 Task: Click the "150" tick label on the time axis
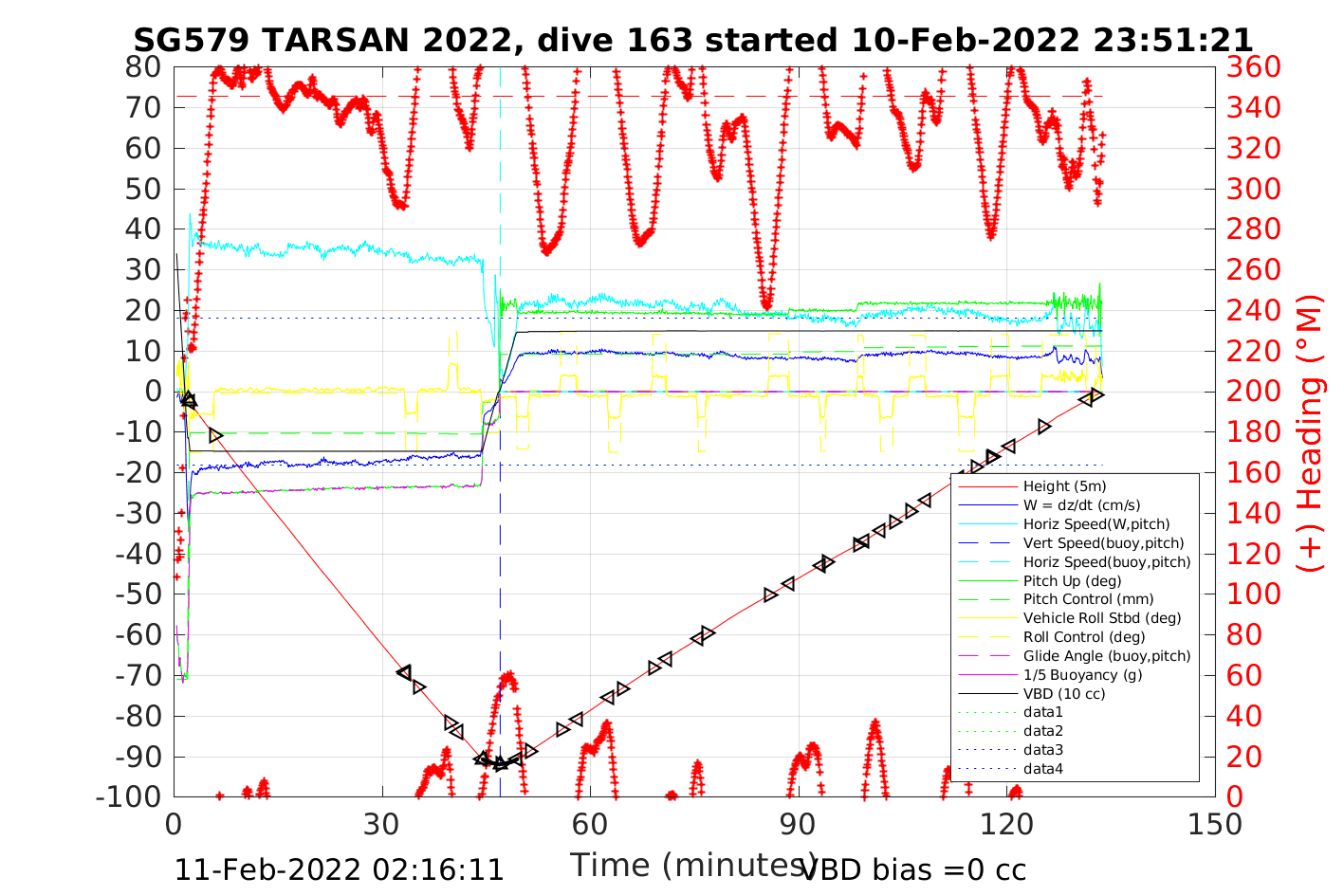click(x=1215, y=825)
